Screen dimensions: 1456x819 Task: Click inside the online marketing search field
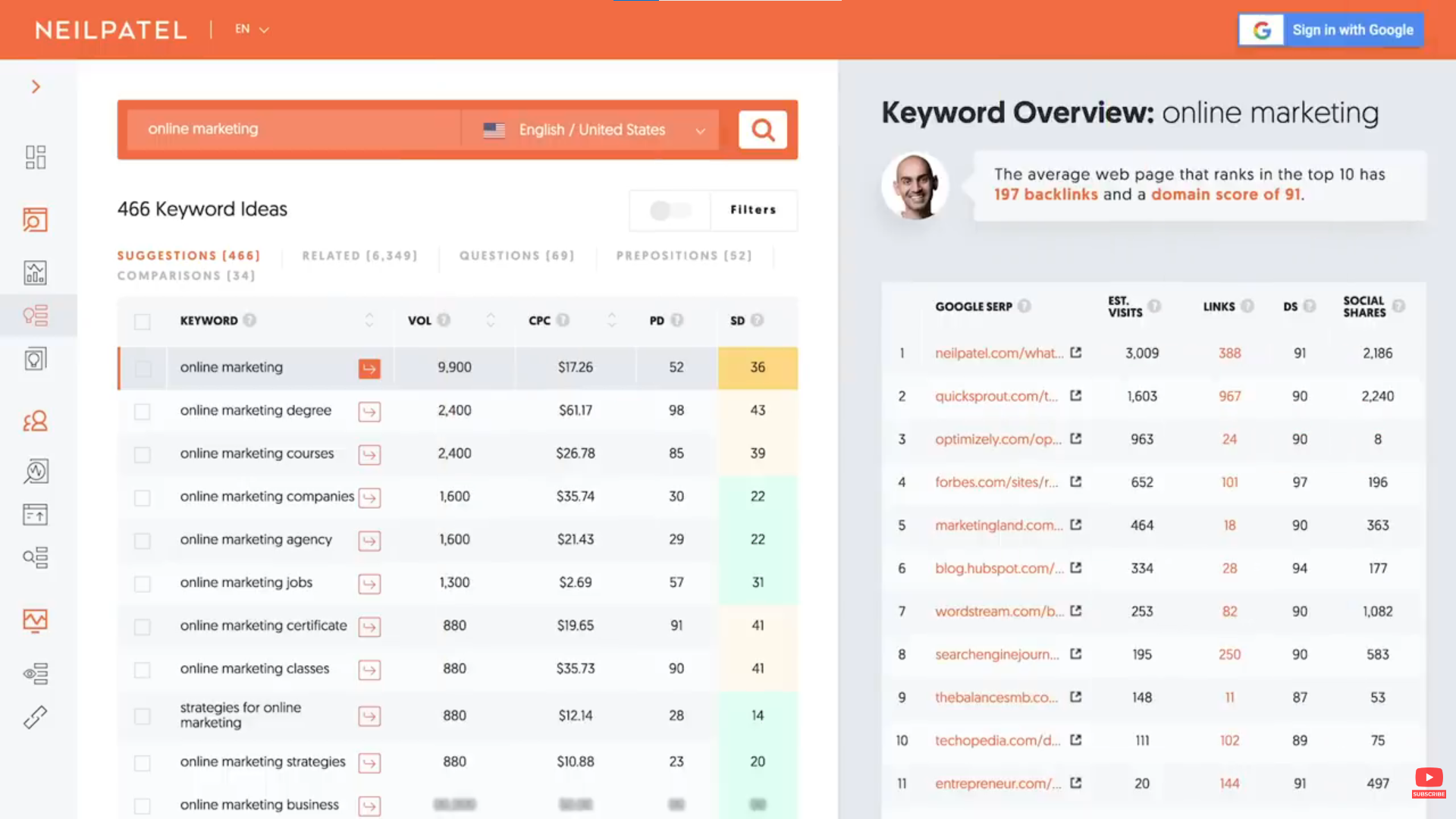[296, 129]
